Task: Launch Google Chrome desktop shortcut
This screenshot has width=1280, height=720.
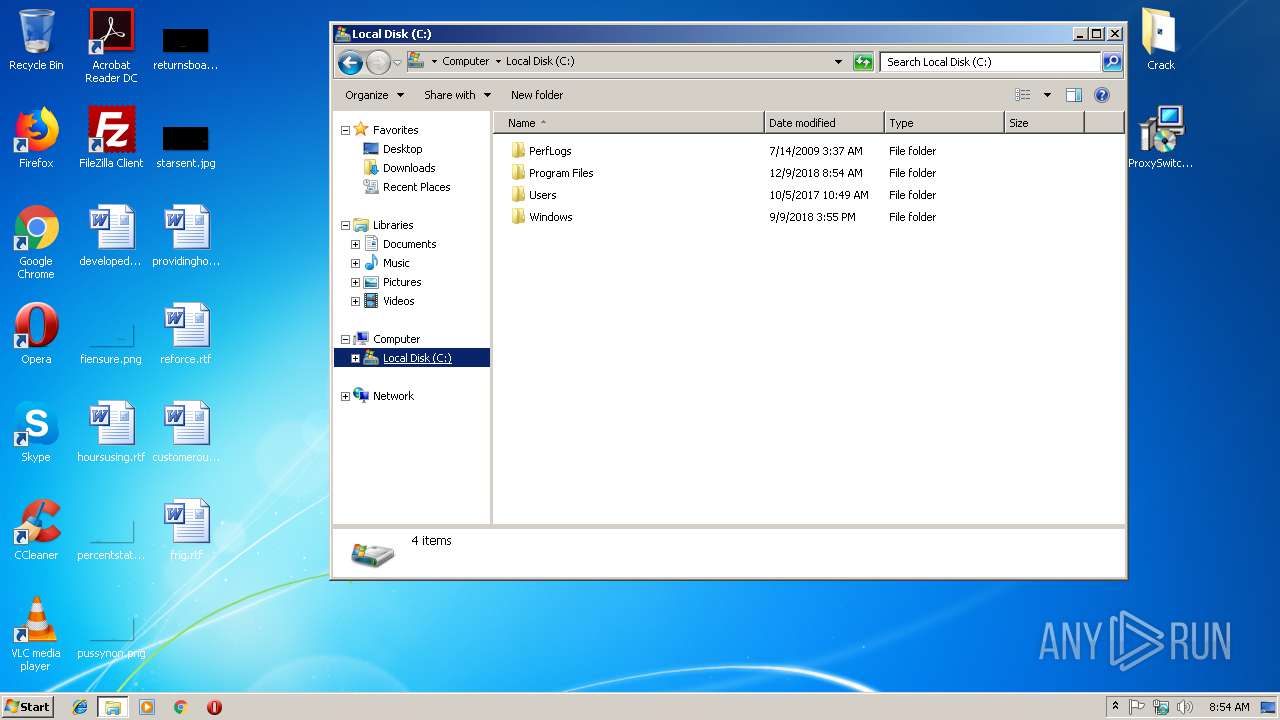Action: (36, 242)
